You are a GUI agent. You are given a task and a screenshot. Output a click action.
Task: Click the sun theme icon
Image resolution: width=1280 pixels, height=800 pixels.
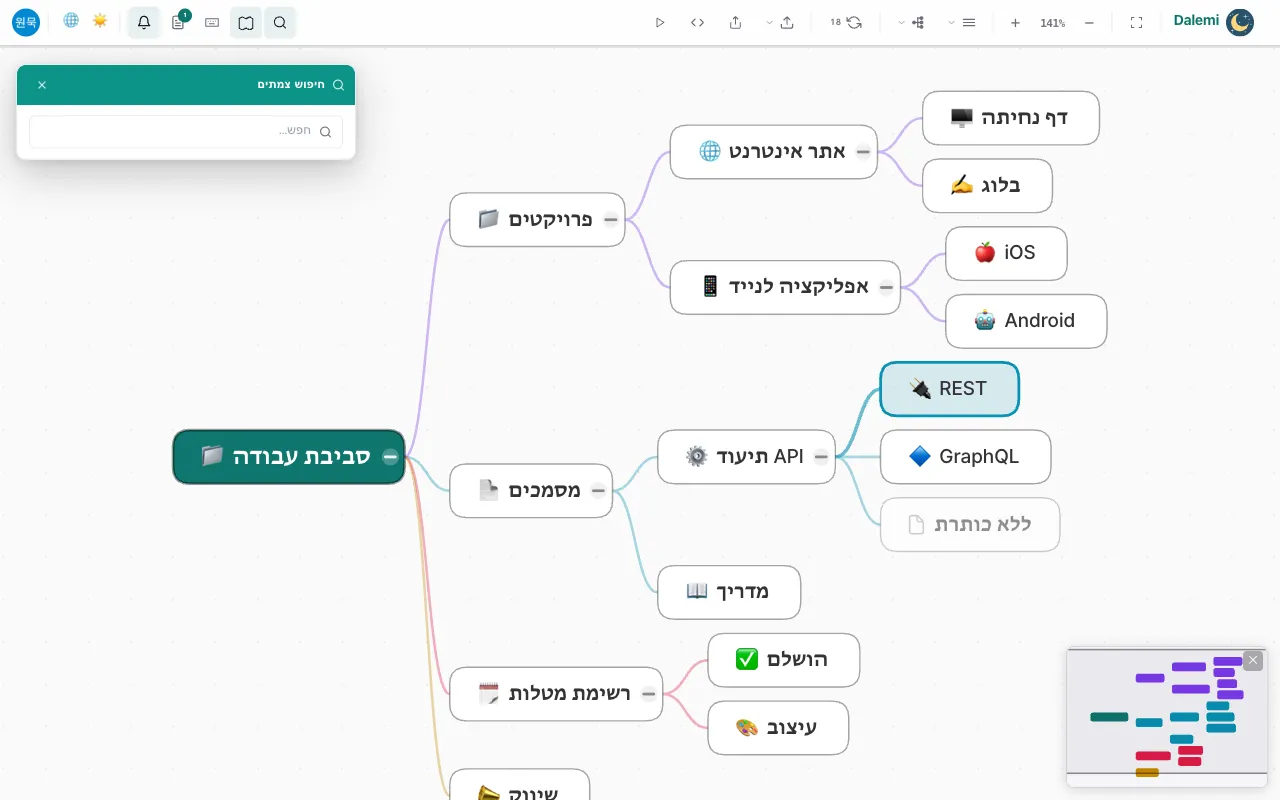[x=100, y=20]
